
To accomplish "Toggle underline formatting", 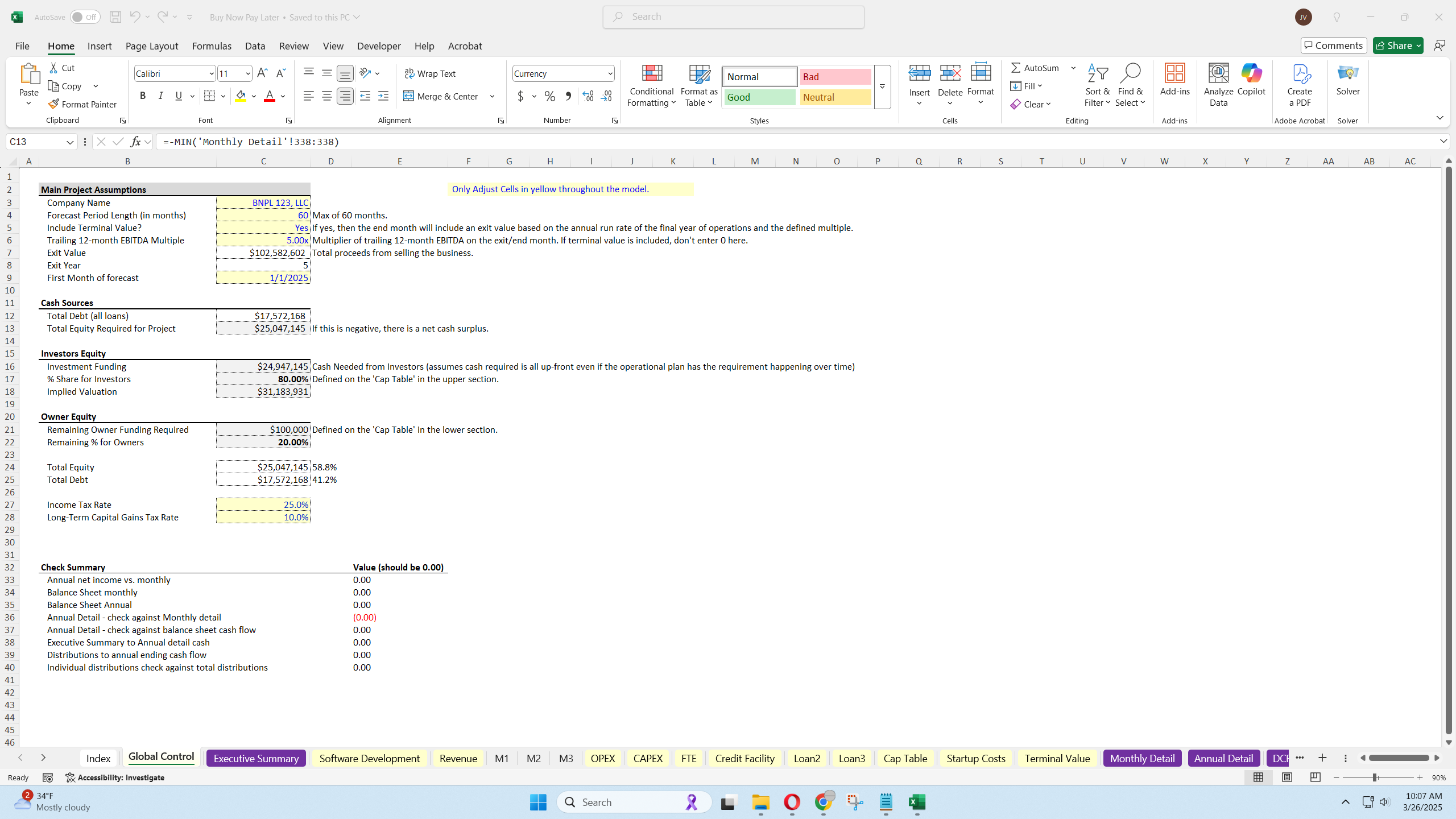I will [x=178, y=96].
